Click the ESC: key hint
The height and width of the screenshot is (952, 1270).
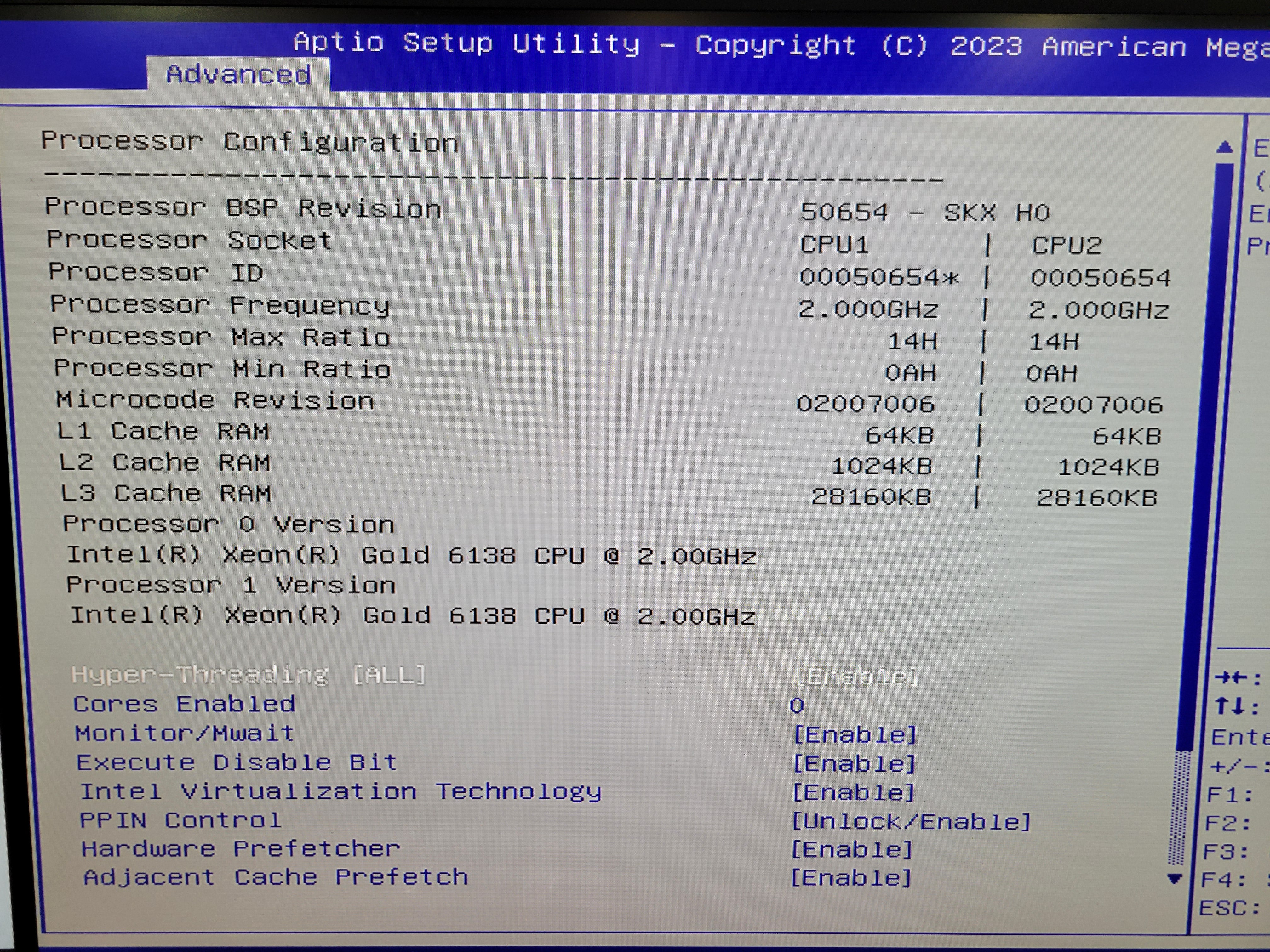1229,908
